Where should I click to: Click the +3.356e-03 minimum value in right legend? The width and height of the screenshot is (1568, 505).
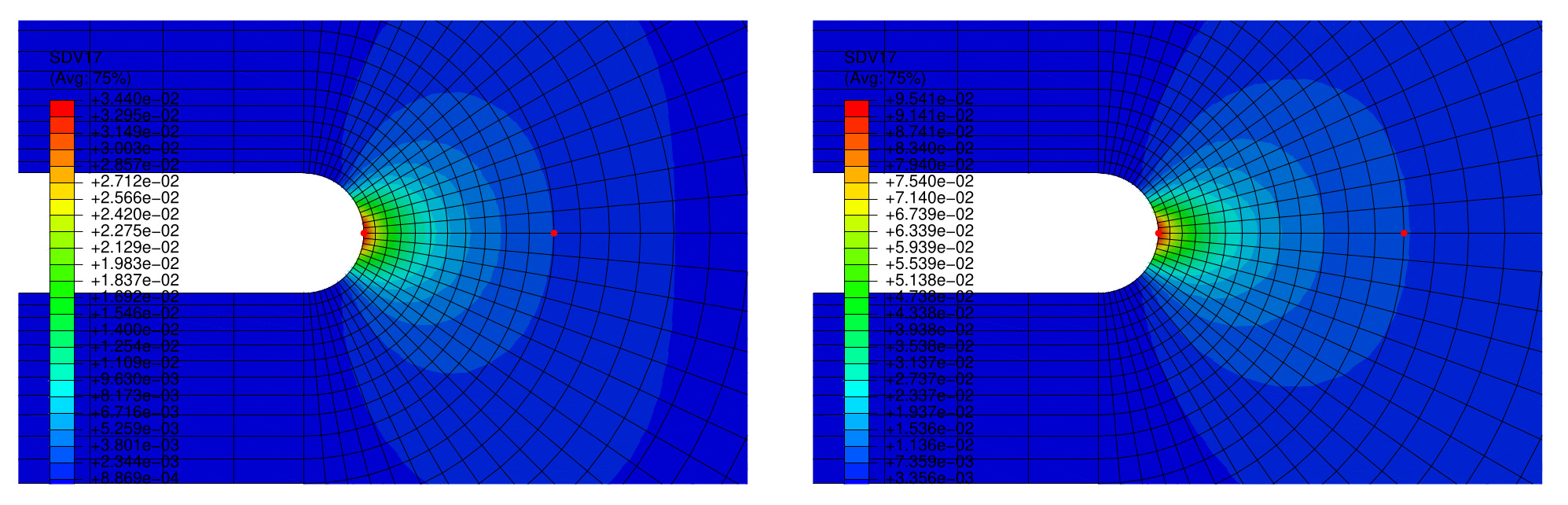[930, 478]
